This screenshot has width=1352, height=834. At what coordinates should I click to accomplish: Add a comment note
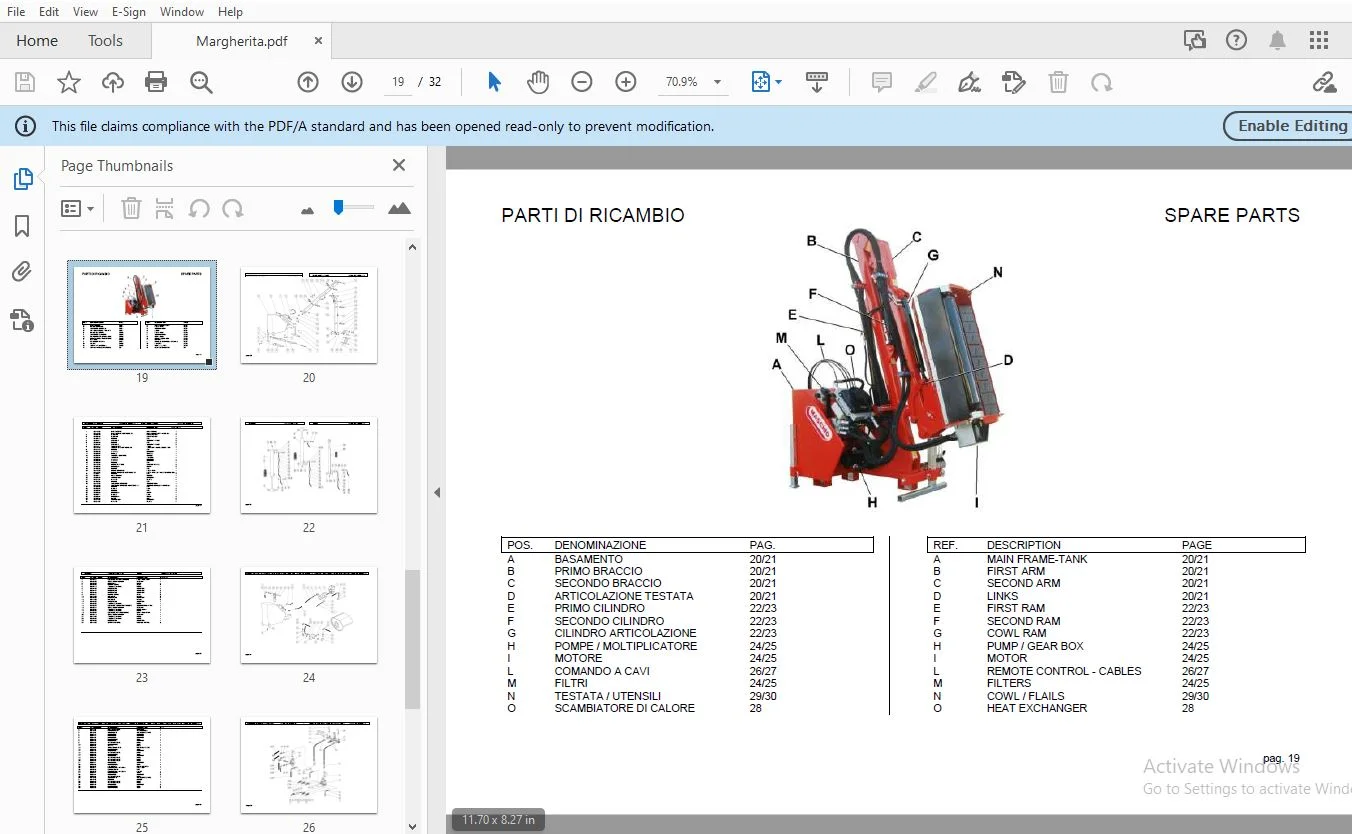[x=882, y=82]
